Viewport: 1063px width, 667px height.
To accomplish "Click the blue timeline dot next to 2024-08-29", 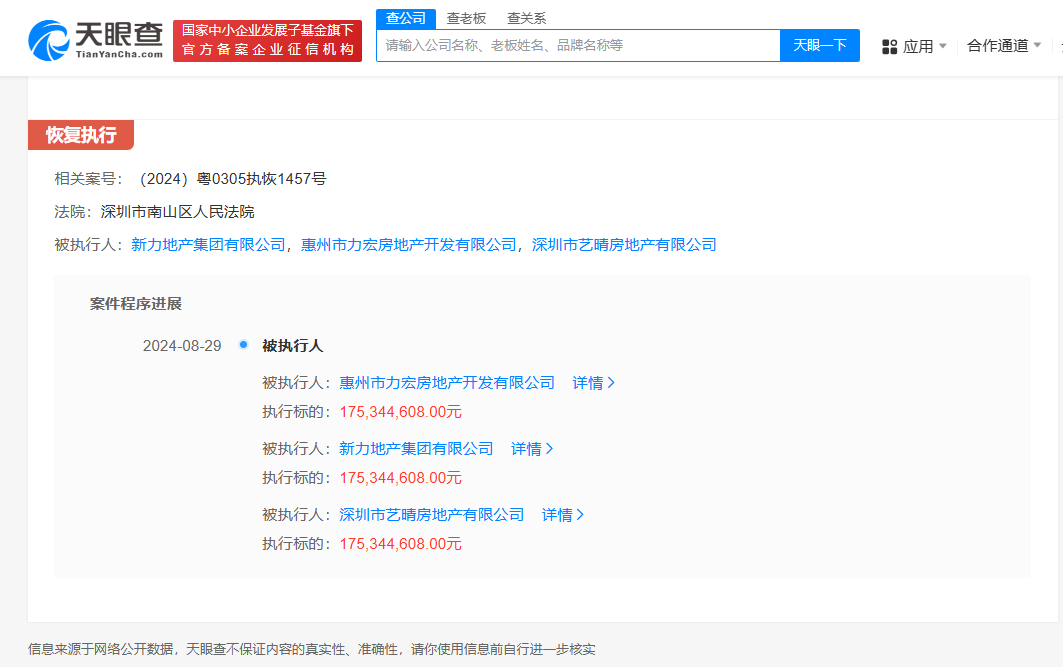I will (x=243, y=345).
